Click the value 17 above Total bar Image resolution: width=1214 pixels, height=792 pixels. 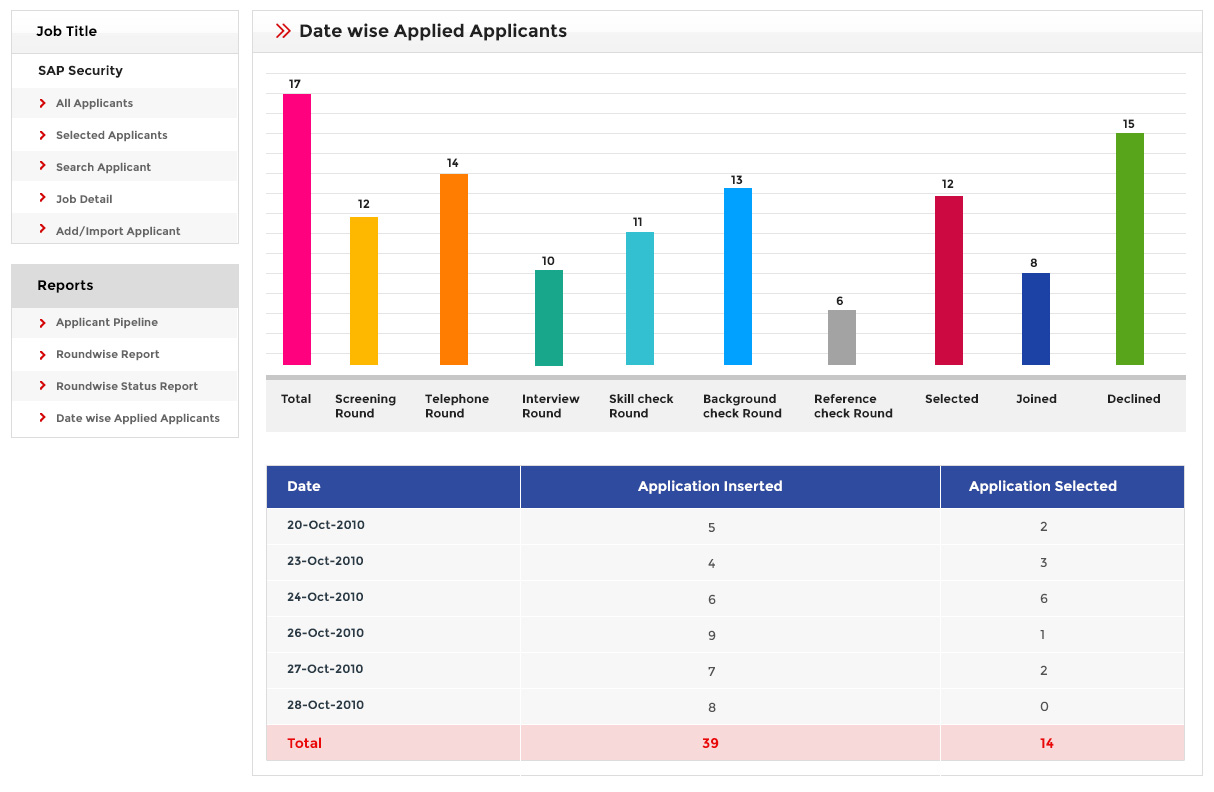pyautogui.click(x=295, y=84)
